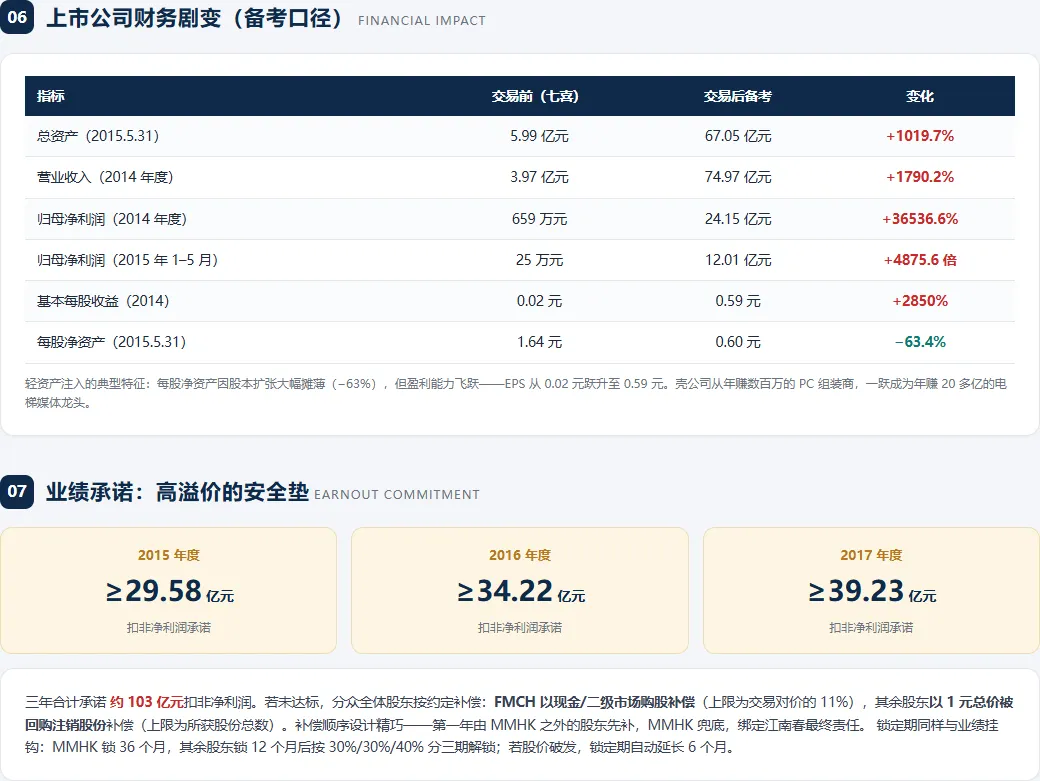Viewport: 1040px width, 781px height.
Task: Click the FINANCIAL IMPACT subtitle
Action: click(x=422, y=21)
